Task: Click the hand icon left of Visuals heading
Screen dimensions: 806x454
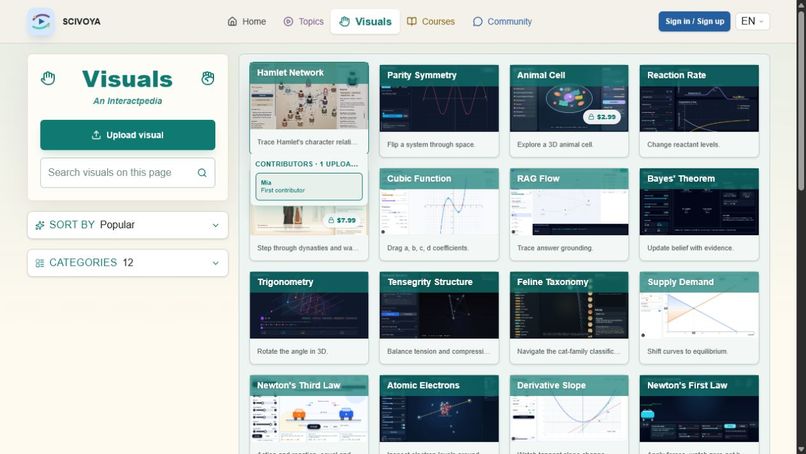Action: [x=48, y=78]
